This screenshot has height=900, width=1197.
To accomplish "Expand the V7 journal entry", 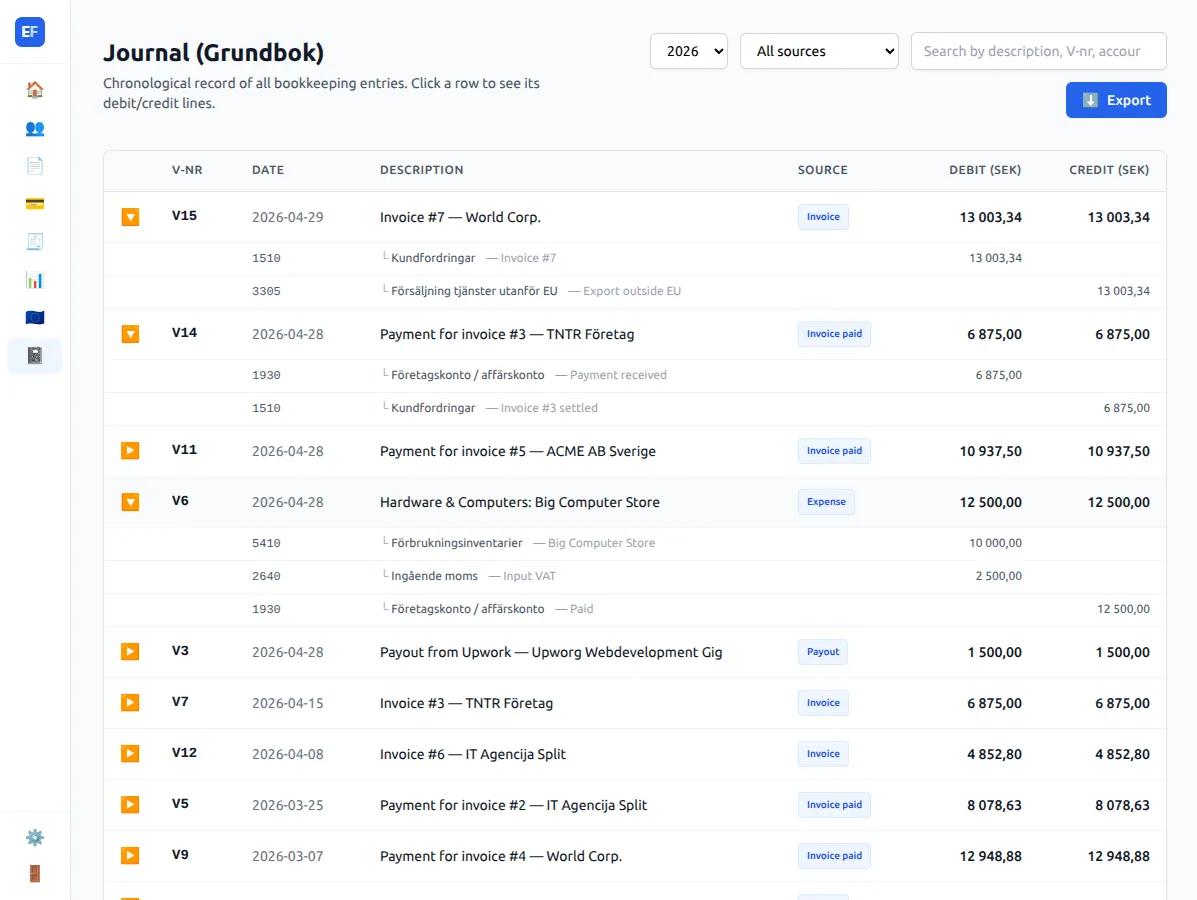I will (131, 703).
